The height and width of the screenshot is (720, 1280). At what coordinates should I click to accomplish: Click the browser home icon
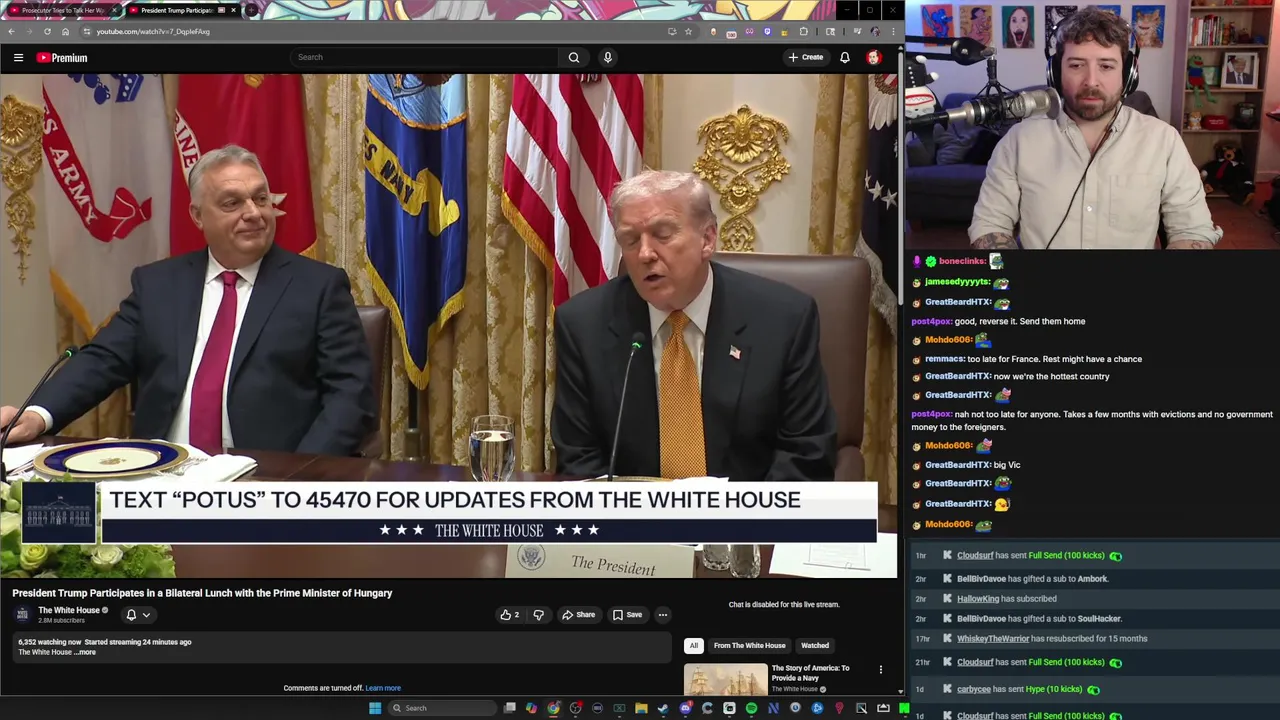click(65, 31)
